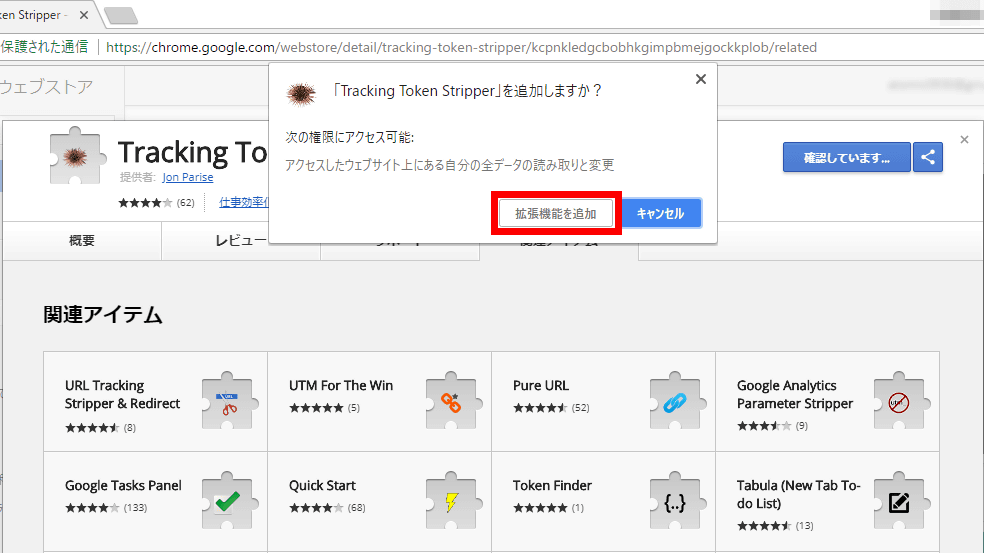
Task: Switch to the 概要 tab
Action: point(82,240)
